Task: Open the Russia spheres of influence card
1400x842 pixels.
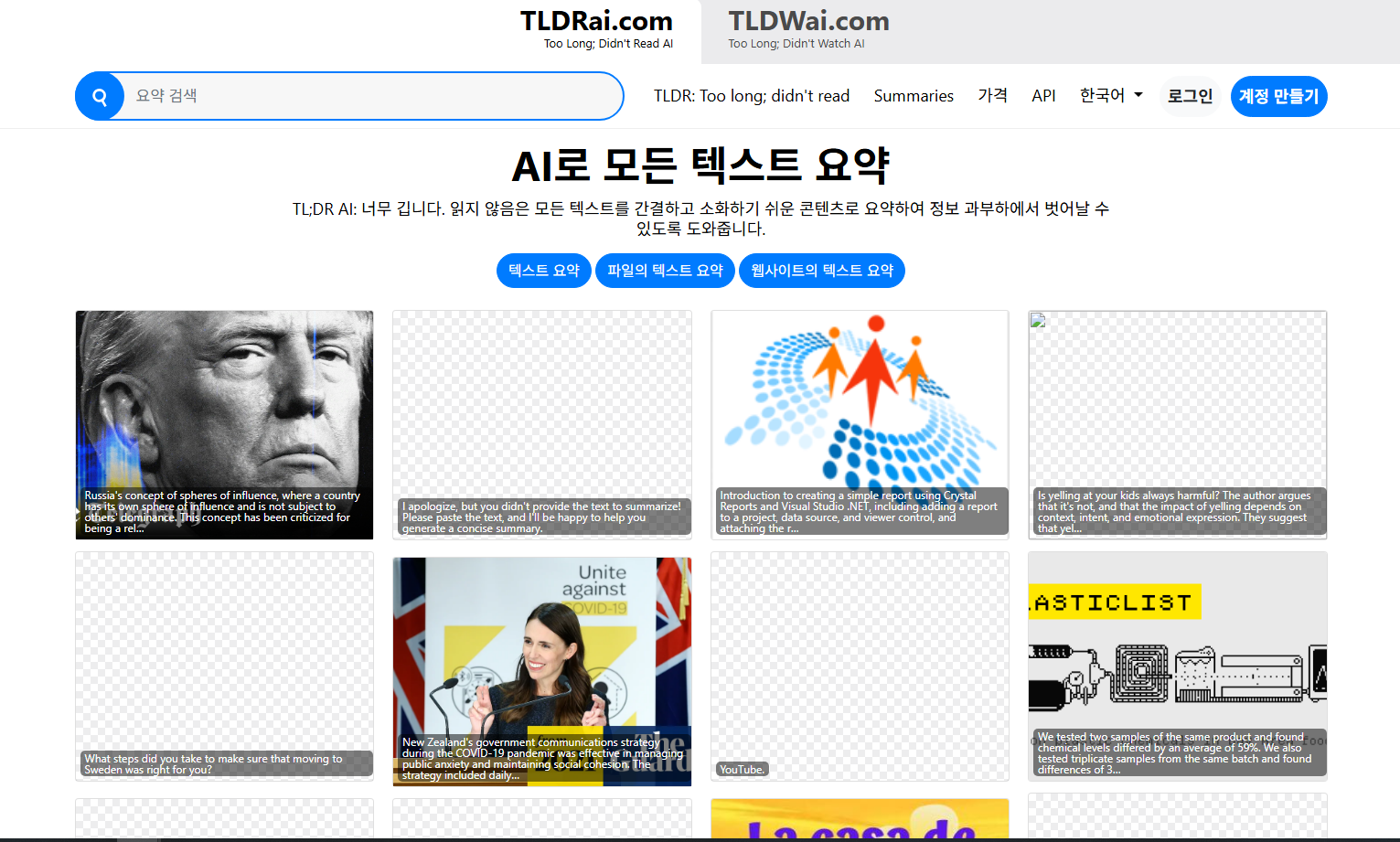Action: pyautogui.click(x=224, y=425)
